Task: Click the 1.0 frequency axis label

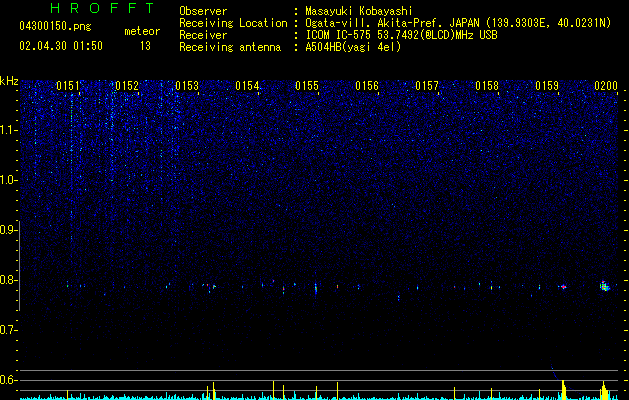Action: pyautogui.click(x=8, y=180)
